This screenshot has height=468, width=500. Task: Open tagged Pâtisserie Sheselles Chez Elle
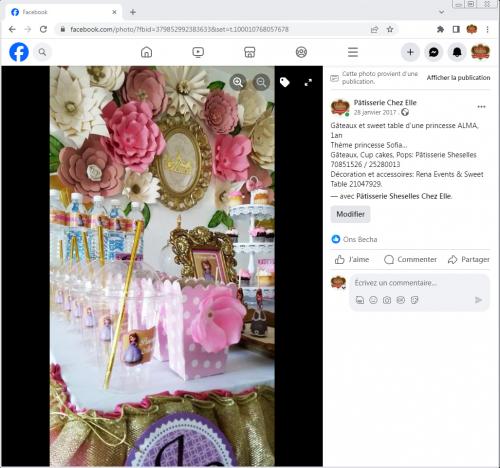click(x=404, y=196)
